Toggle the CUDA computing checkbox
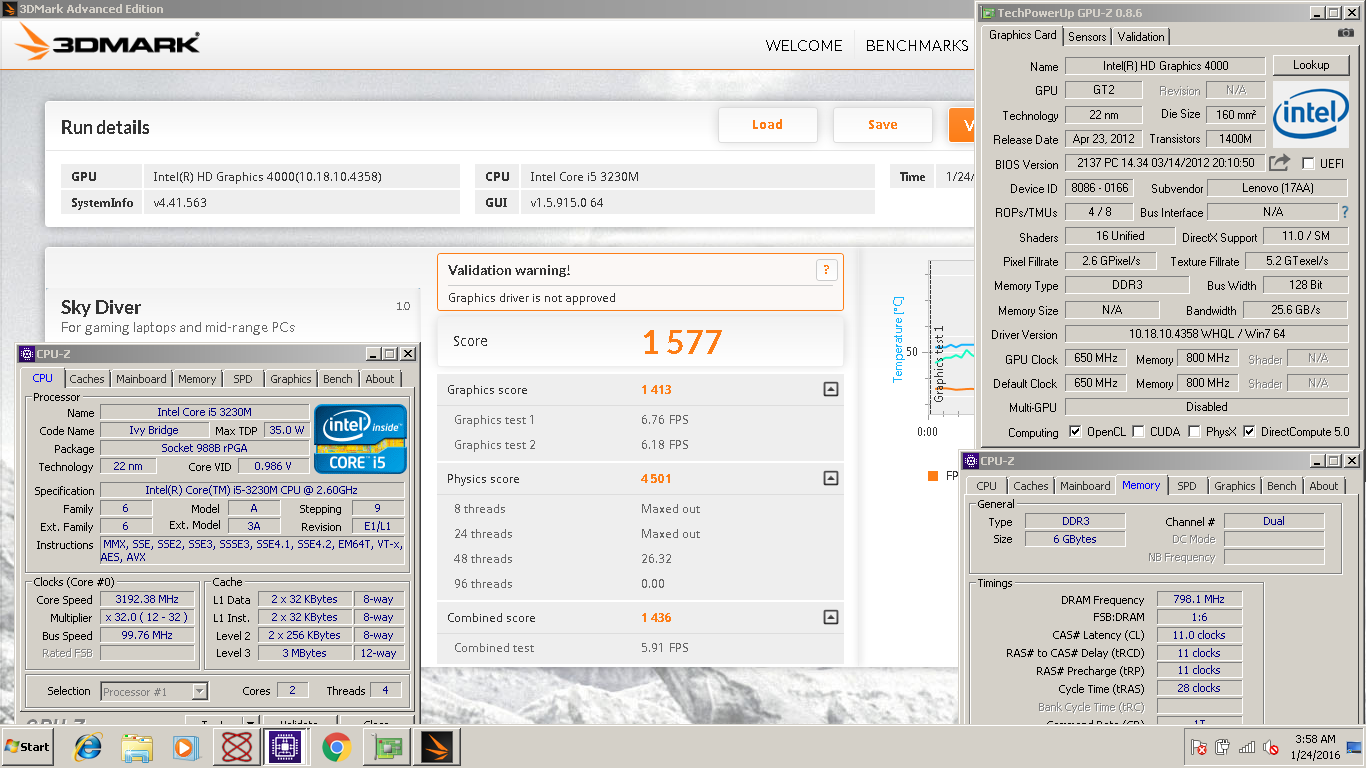 [x=1139, y=432]
